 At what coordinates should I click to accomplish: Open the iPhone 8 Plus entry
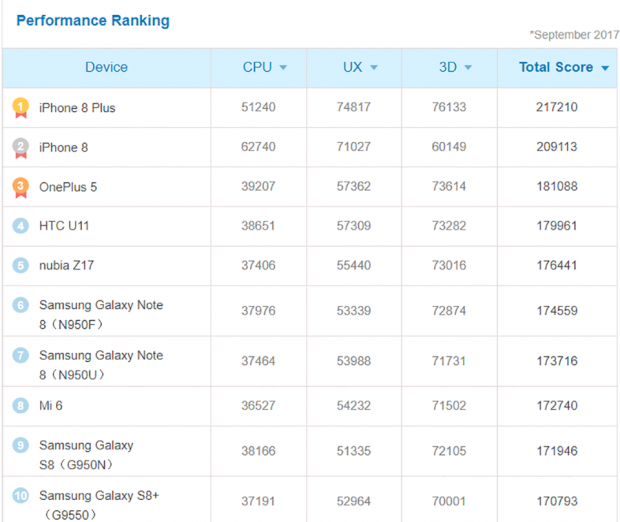point(77,107)
